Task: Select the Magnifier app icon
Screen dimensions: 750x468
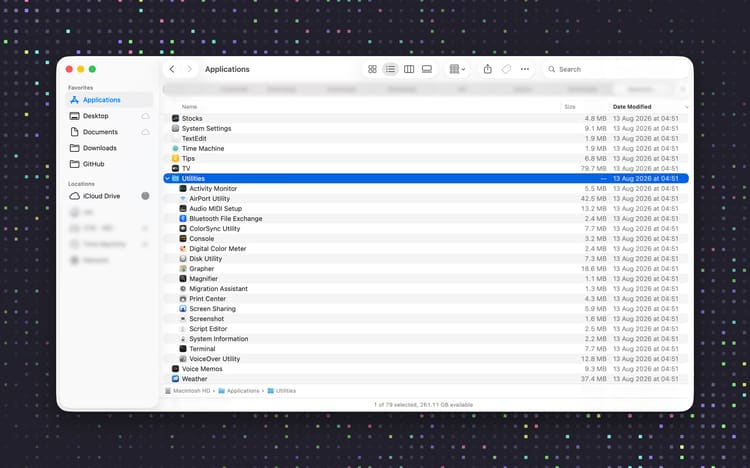Action: coord(183,279)
